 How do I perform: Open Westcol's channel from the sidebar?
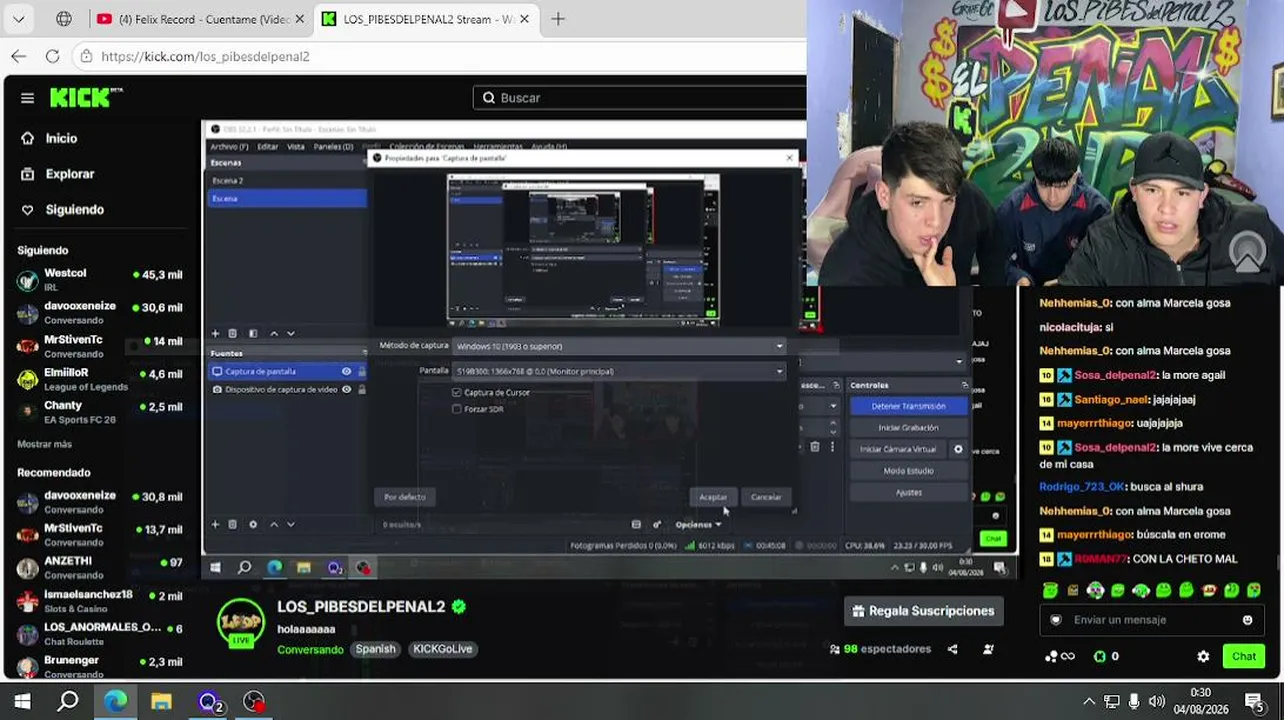tap(100, 279)
